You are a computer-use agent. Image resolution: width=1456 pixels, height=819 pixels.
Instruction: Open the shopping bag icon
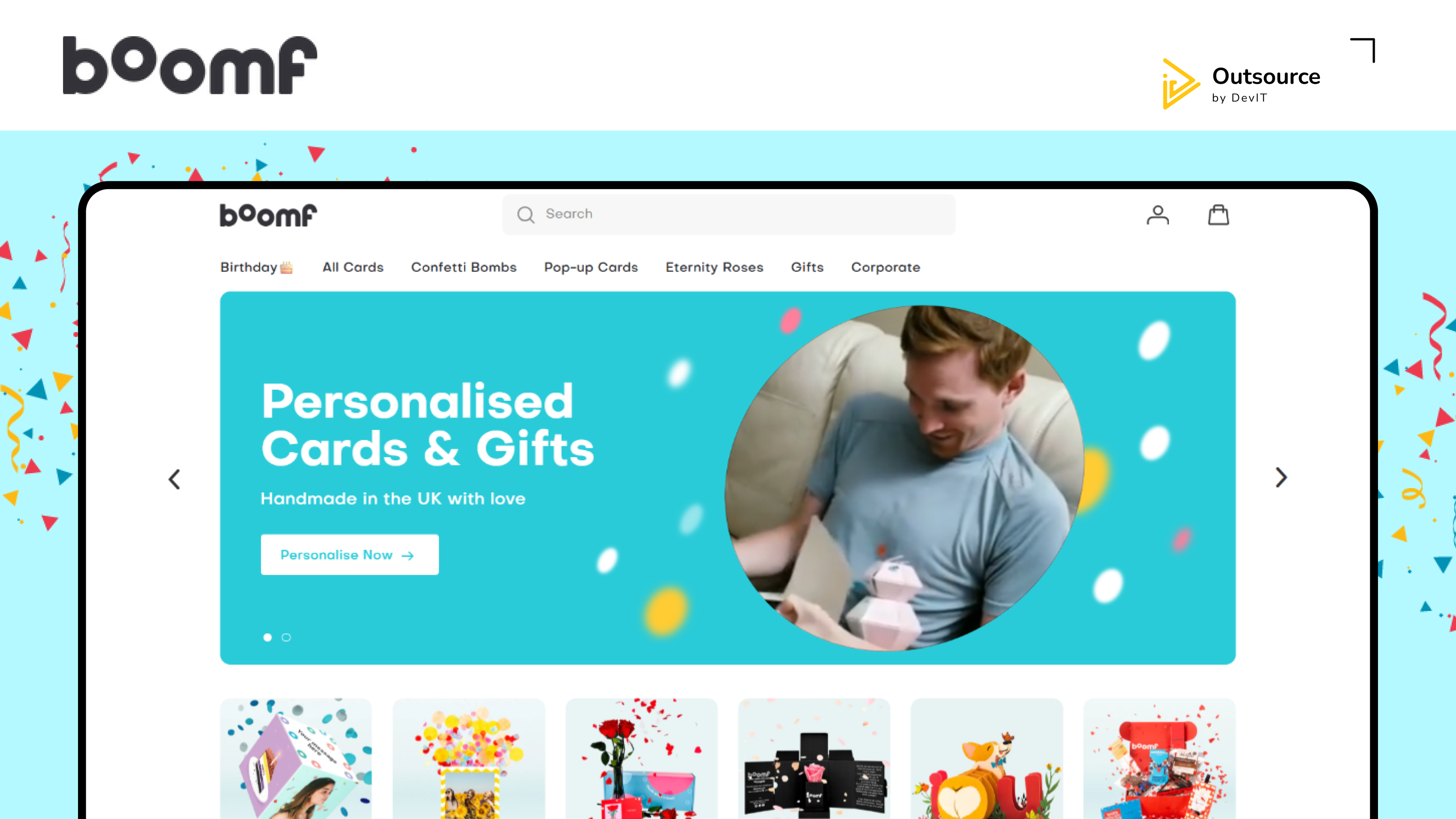point(1218,215)
